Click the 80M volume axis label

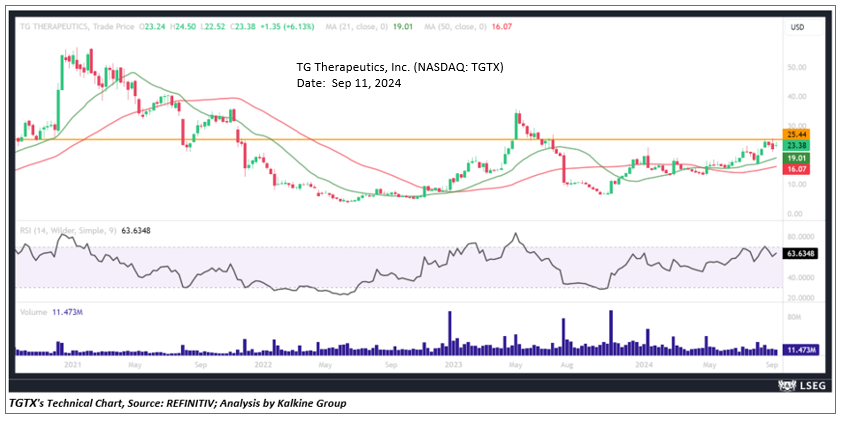[795, 318]
